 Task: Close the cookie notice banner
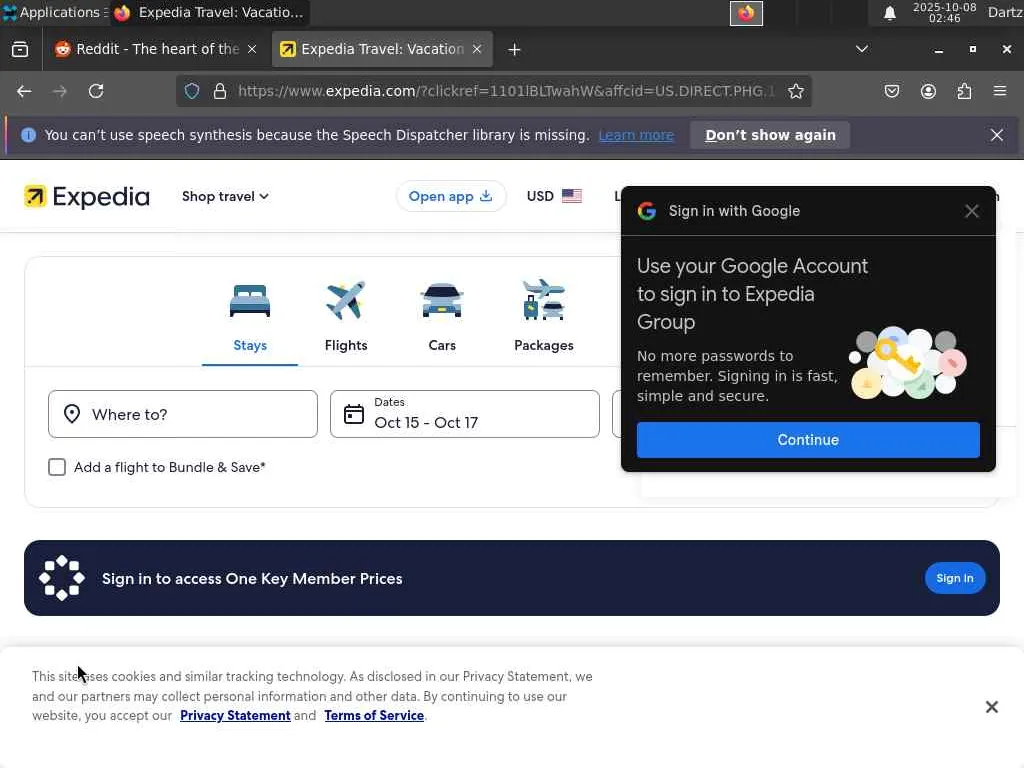pyautogui.click(x=991, y=707)
